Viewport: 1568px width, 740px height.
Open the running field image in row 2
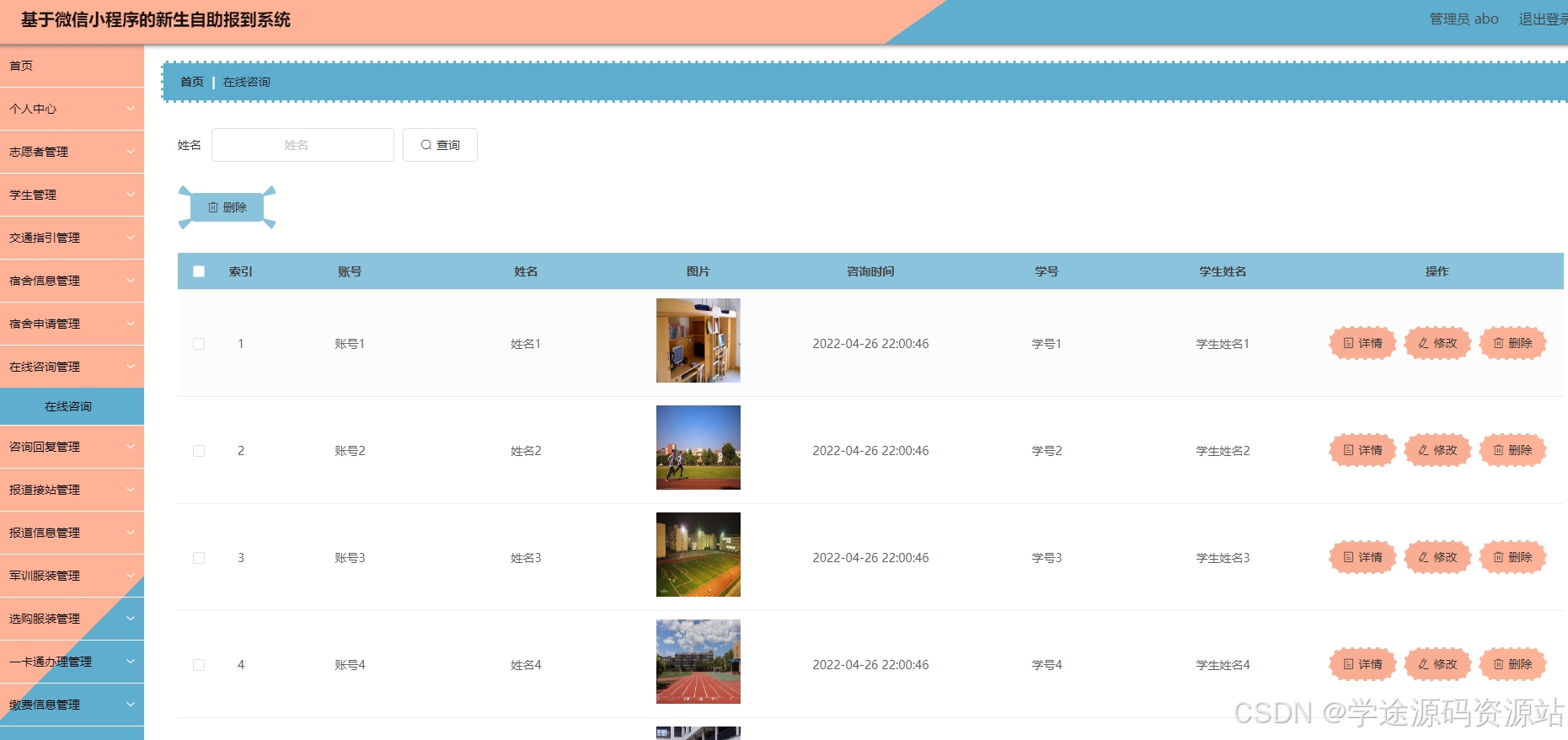(698, 448)
